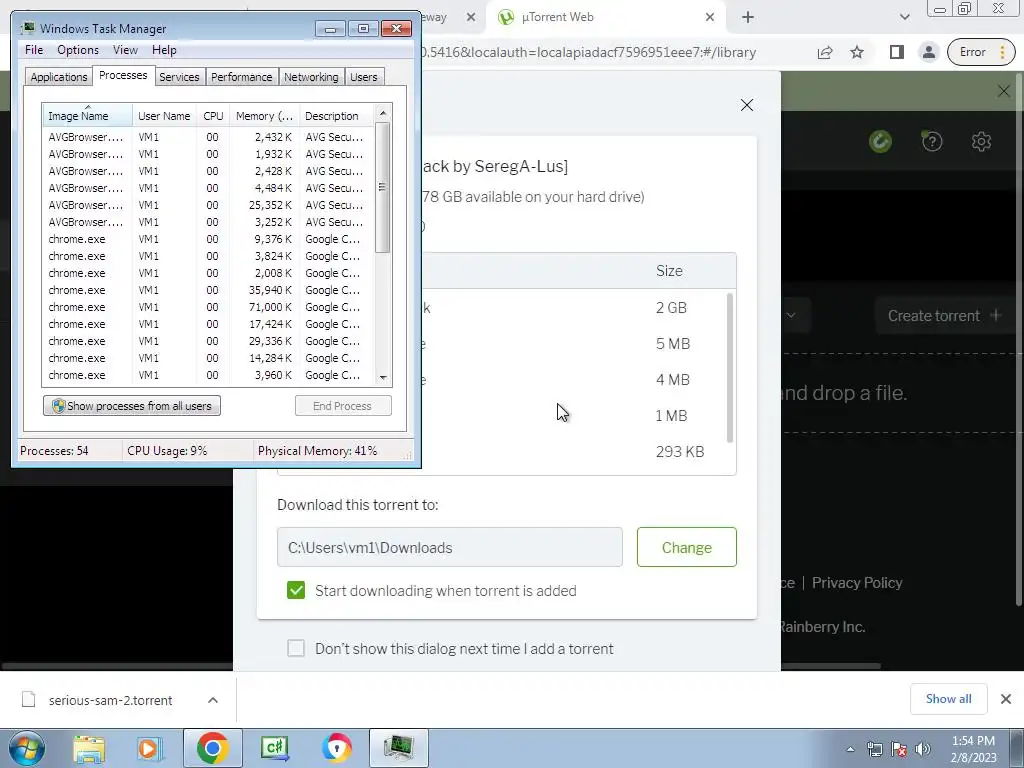Switch to the Users tab

pyautogui.click(x=364, y=77)
